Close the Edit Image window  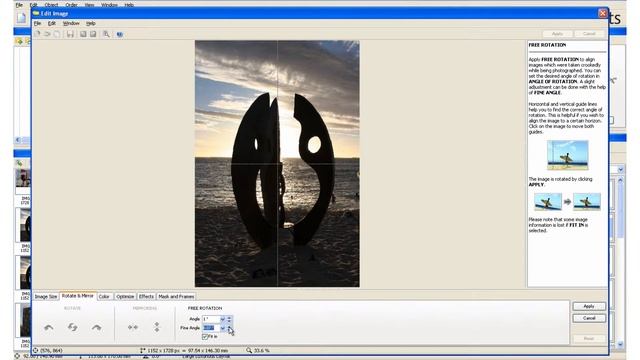click(602, 13)
